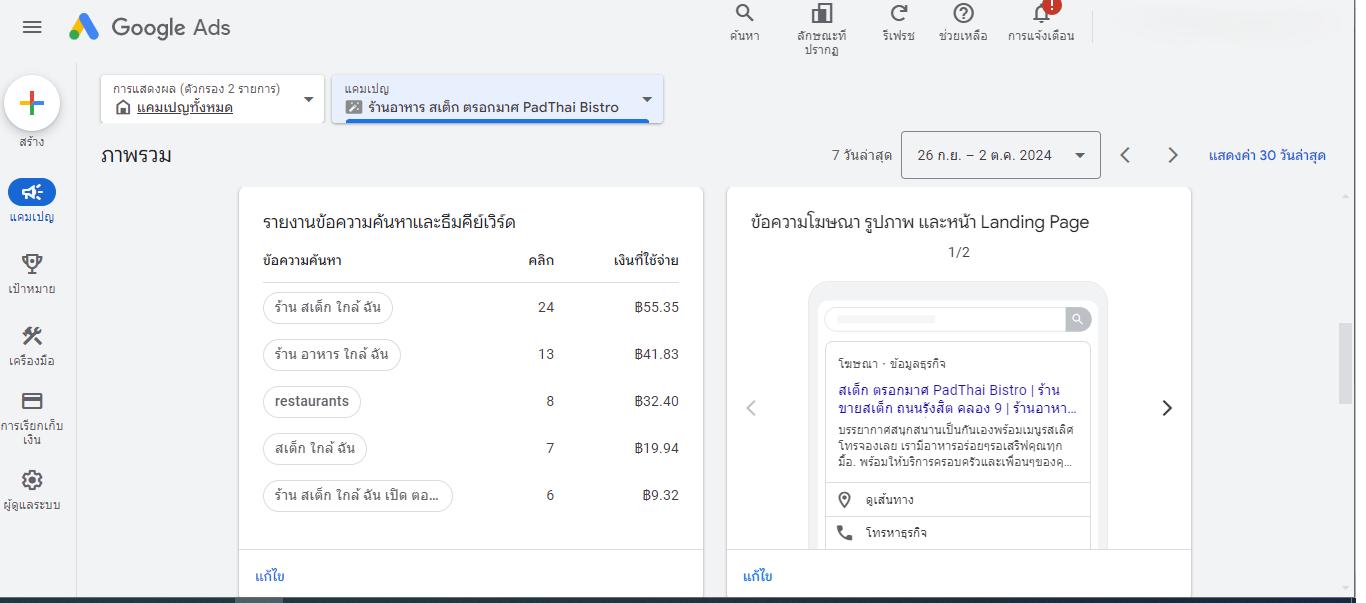Open the help question mark icon
The width and height of the screenshot is (1366, 603).
coord(963,14)
